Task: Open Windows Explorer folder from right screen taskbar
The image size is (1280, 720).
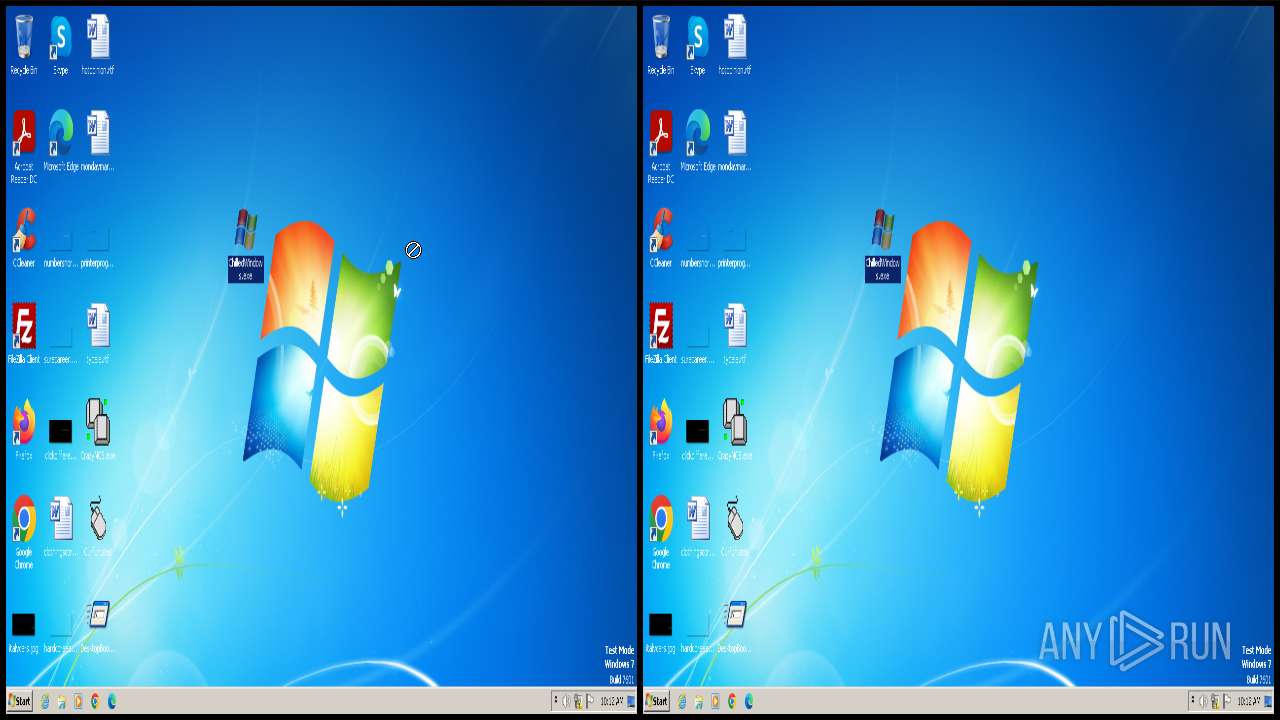Action: pos(698,701)
